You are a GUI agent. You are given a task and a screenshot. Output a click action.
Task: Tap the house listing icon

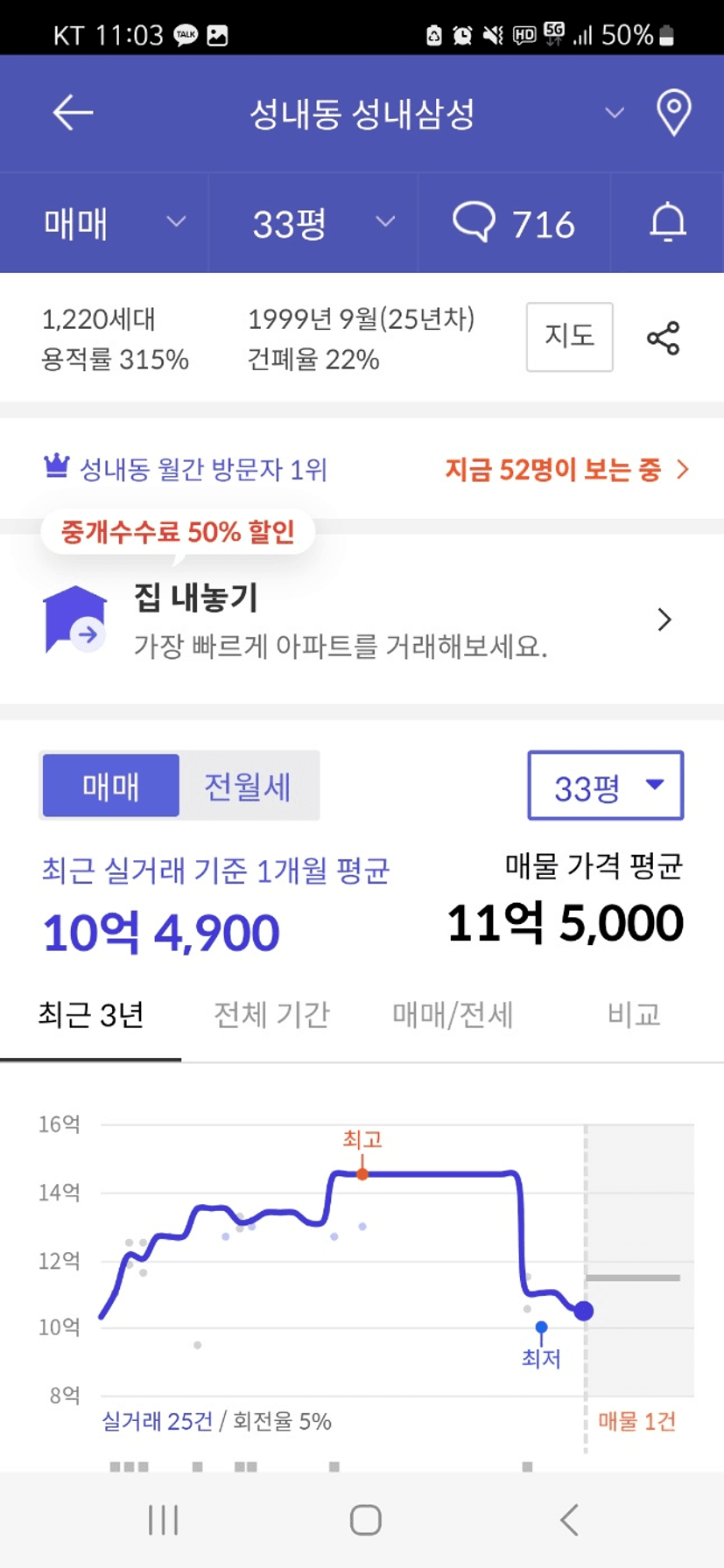click(x=75, y=619)
